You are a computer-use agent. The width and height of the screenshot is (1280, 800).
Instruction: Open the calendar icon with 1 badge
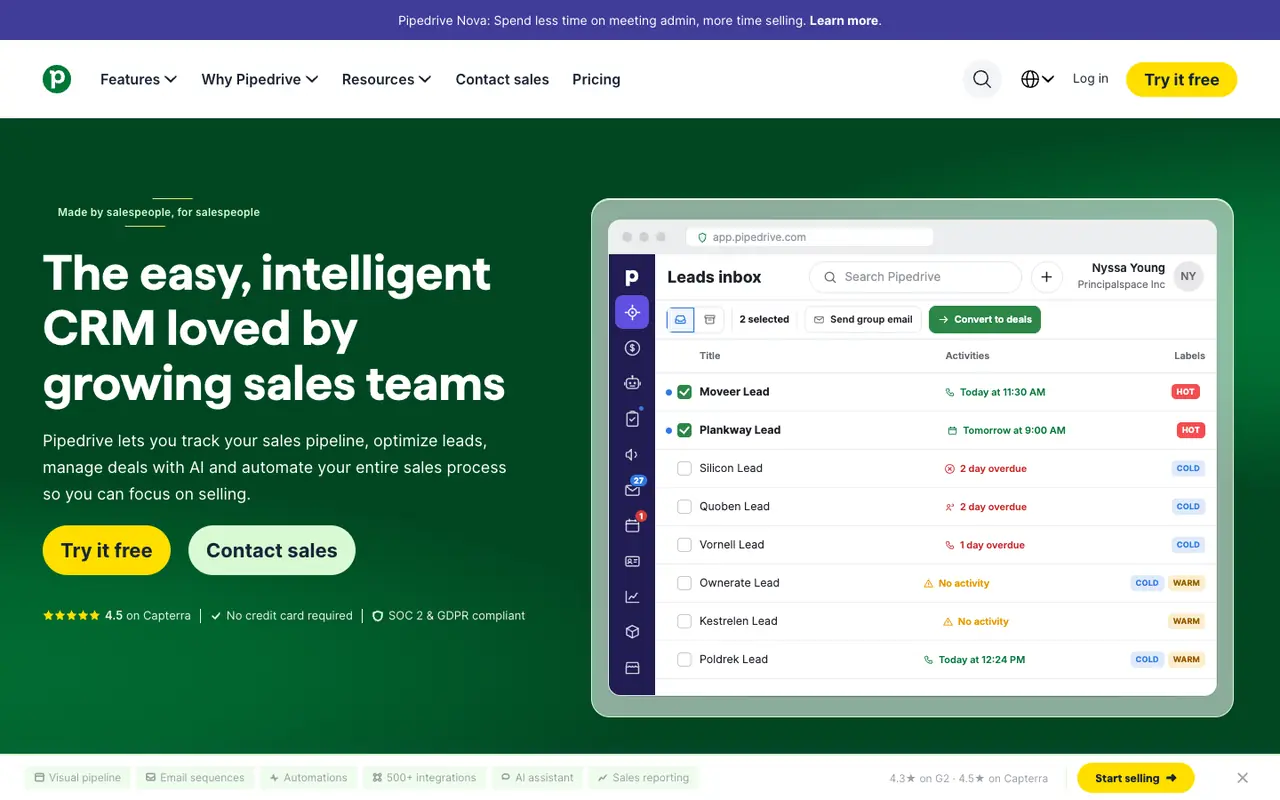point(633,524)
